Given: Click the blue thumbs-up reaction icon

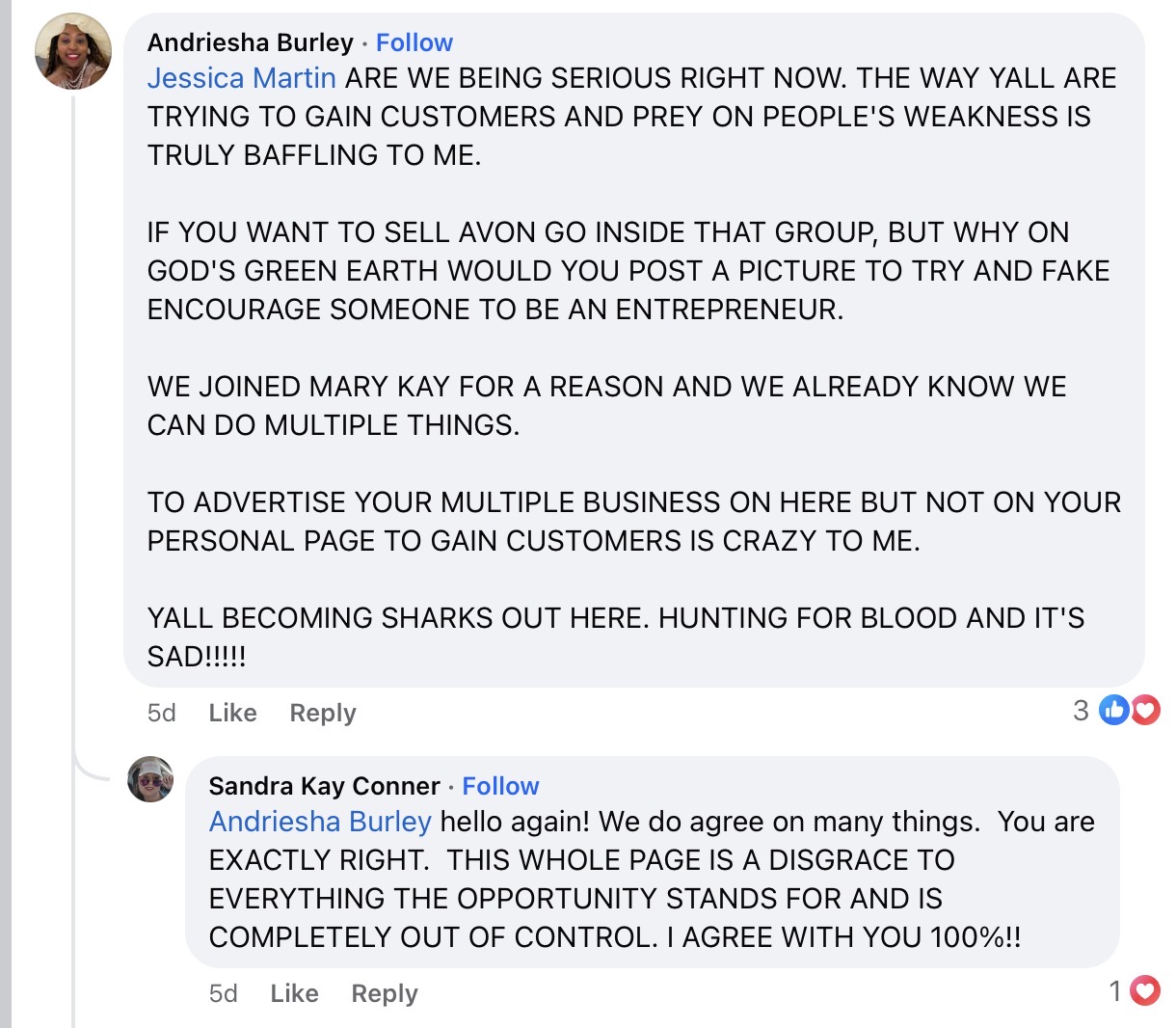Looking at the screenshot, I should pyautogui.click(x=1113, y=711).
